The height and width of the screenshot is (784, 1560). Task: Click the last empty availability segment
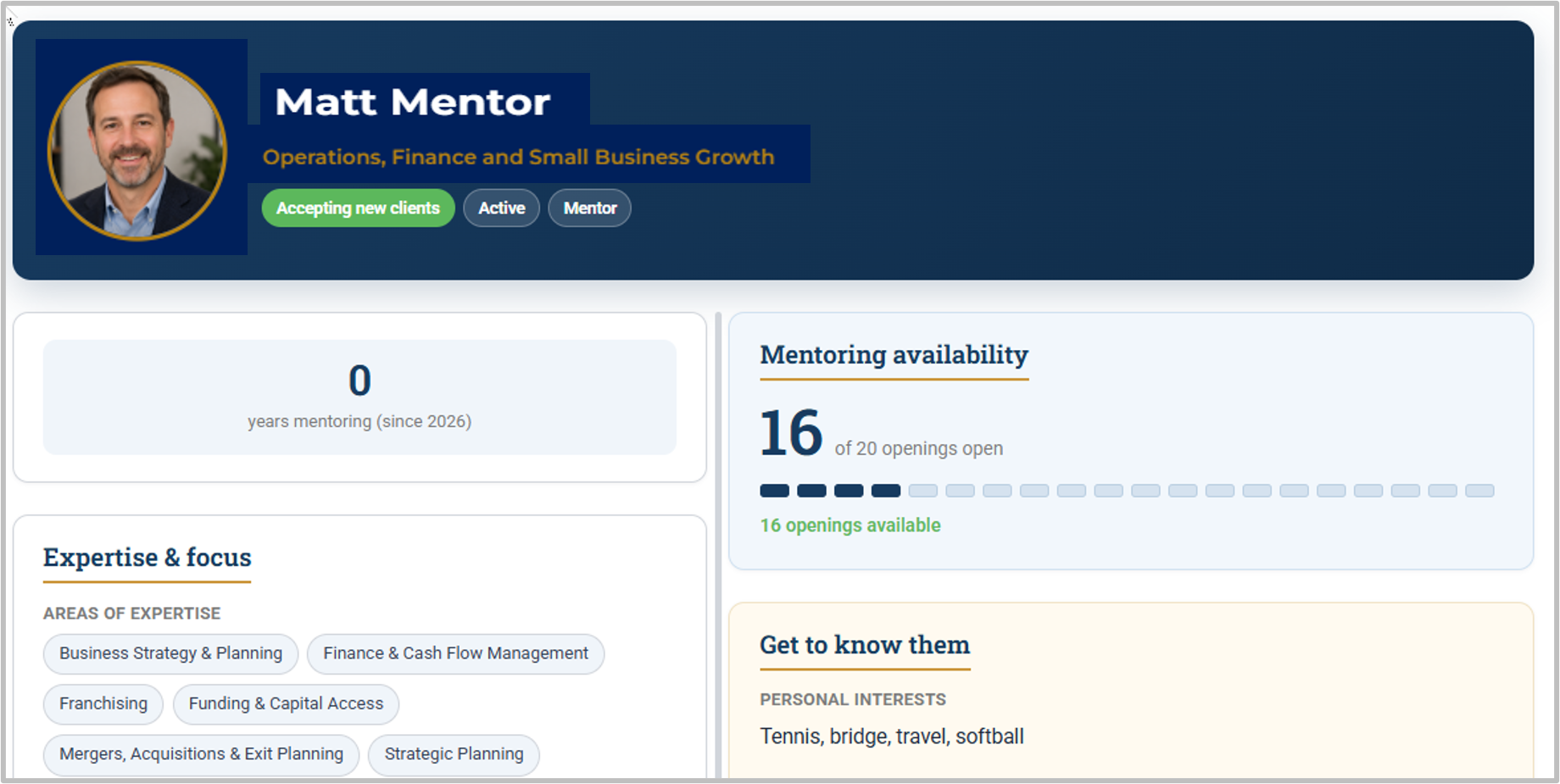(1479, 491)
